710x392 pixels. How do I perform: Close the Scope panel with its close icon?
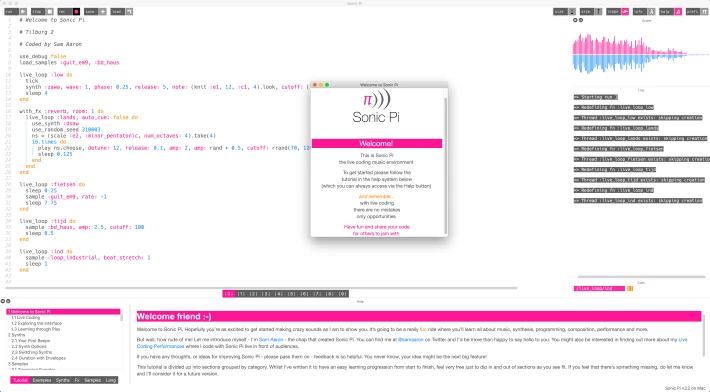click(x=576, y=20)
